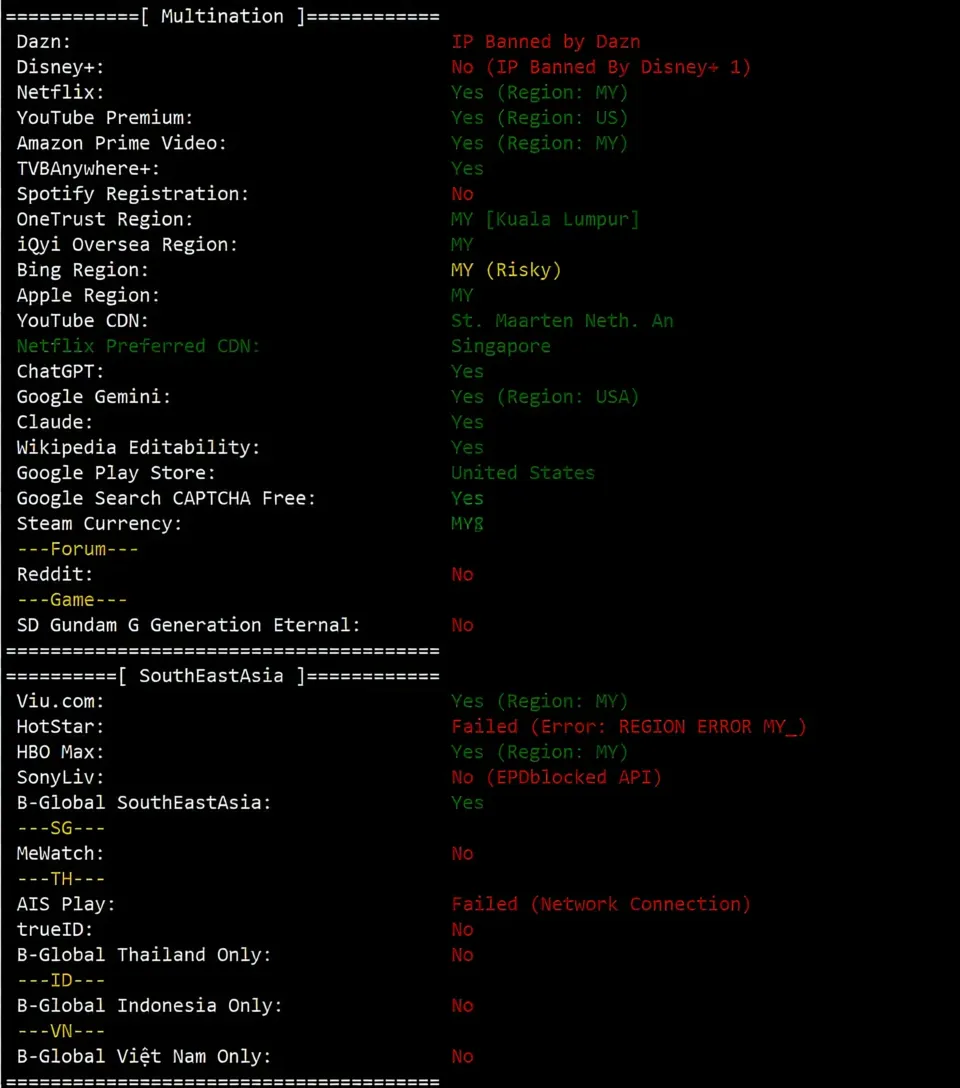
Task: Click the green 'Netflix Preferred CDN:' label
Action: click(x=138, y=346)
